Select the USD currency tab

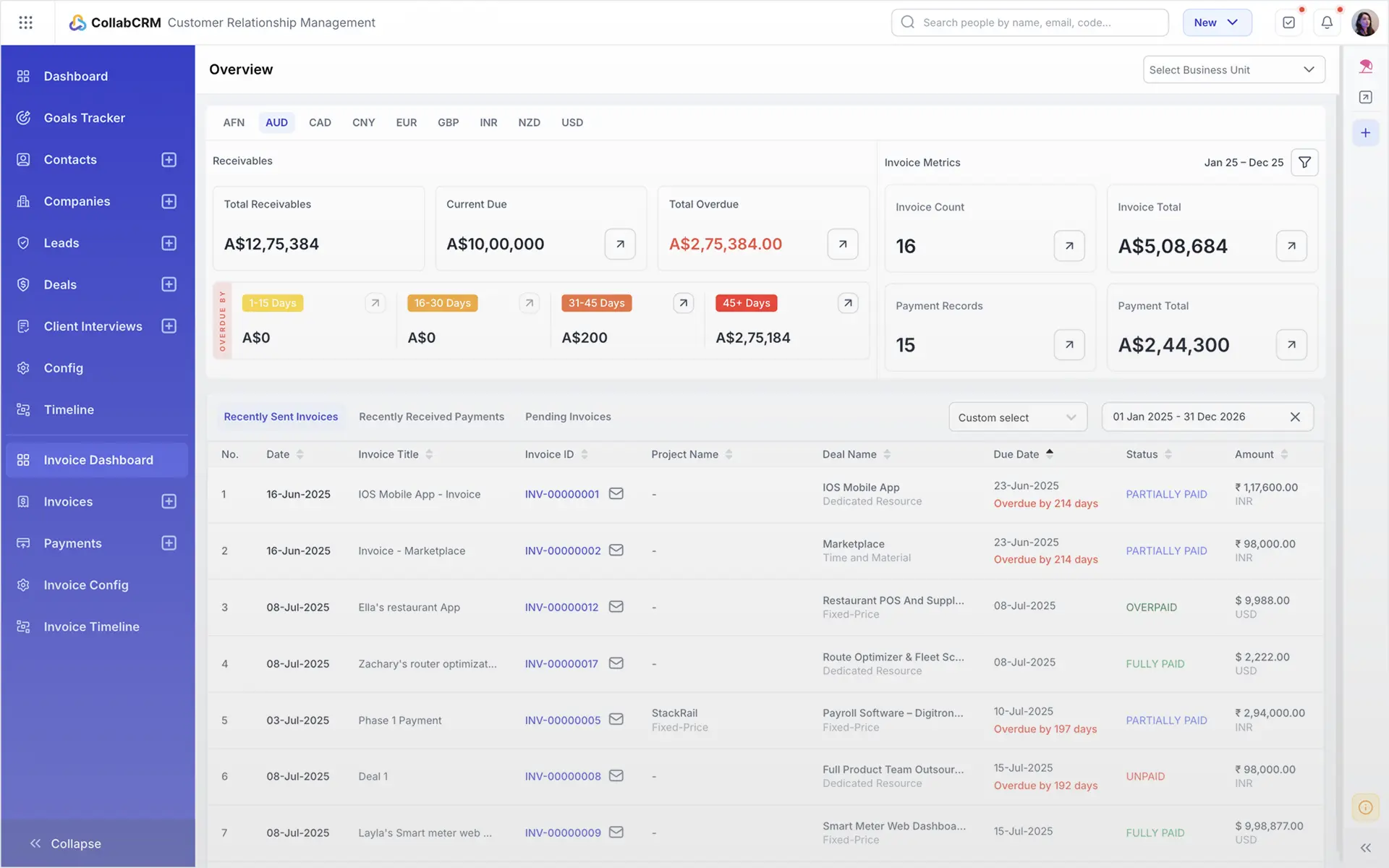pyautogui.click(x=572, y=122)
